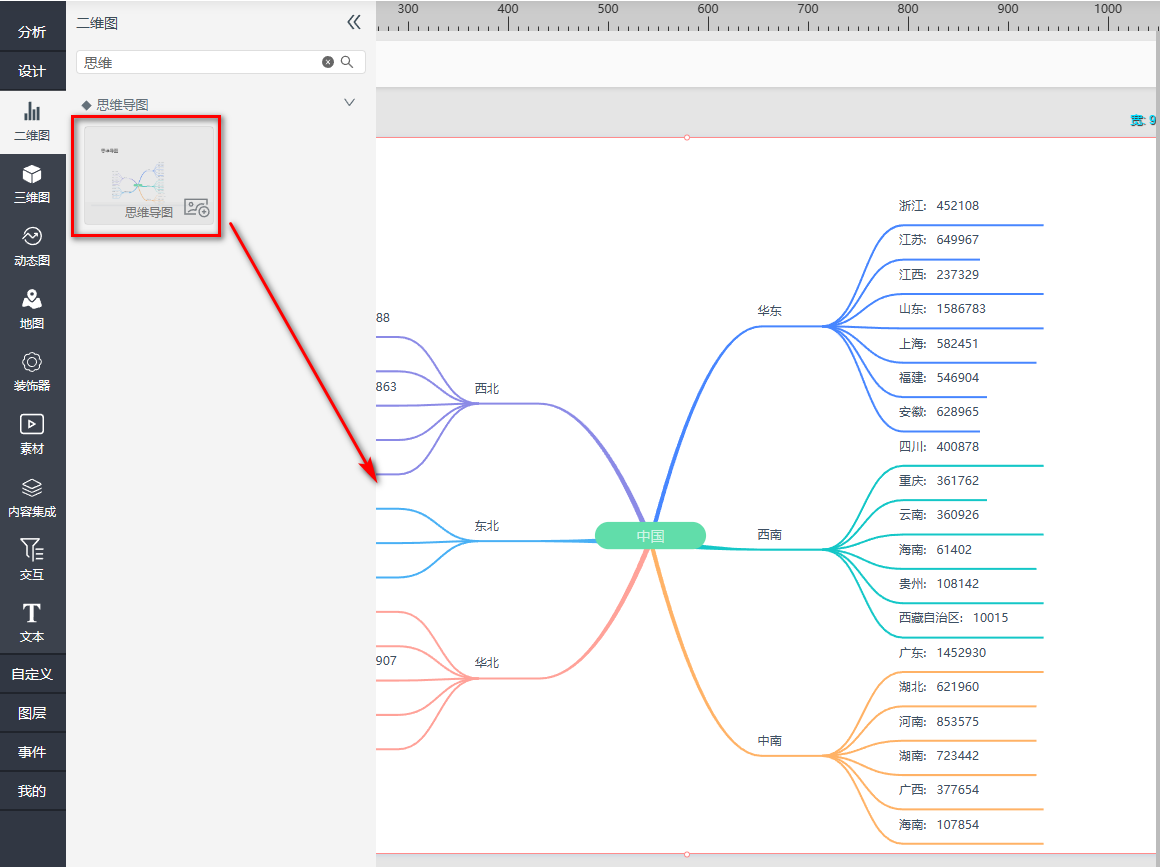
Task: Click the search input containing 思维
Action: (200, 62)
